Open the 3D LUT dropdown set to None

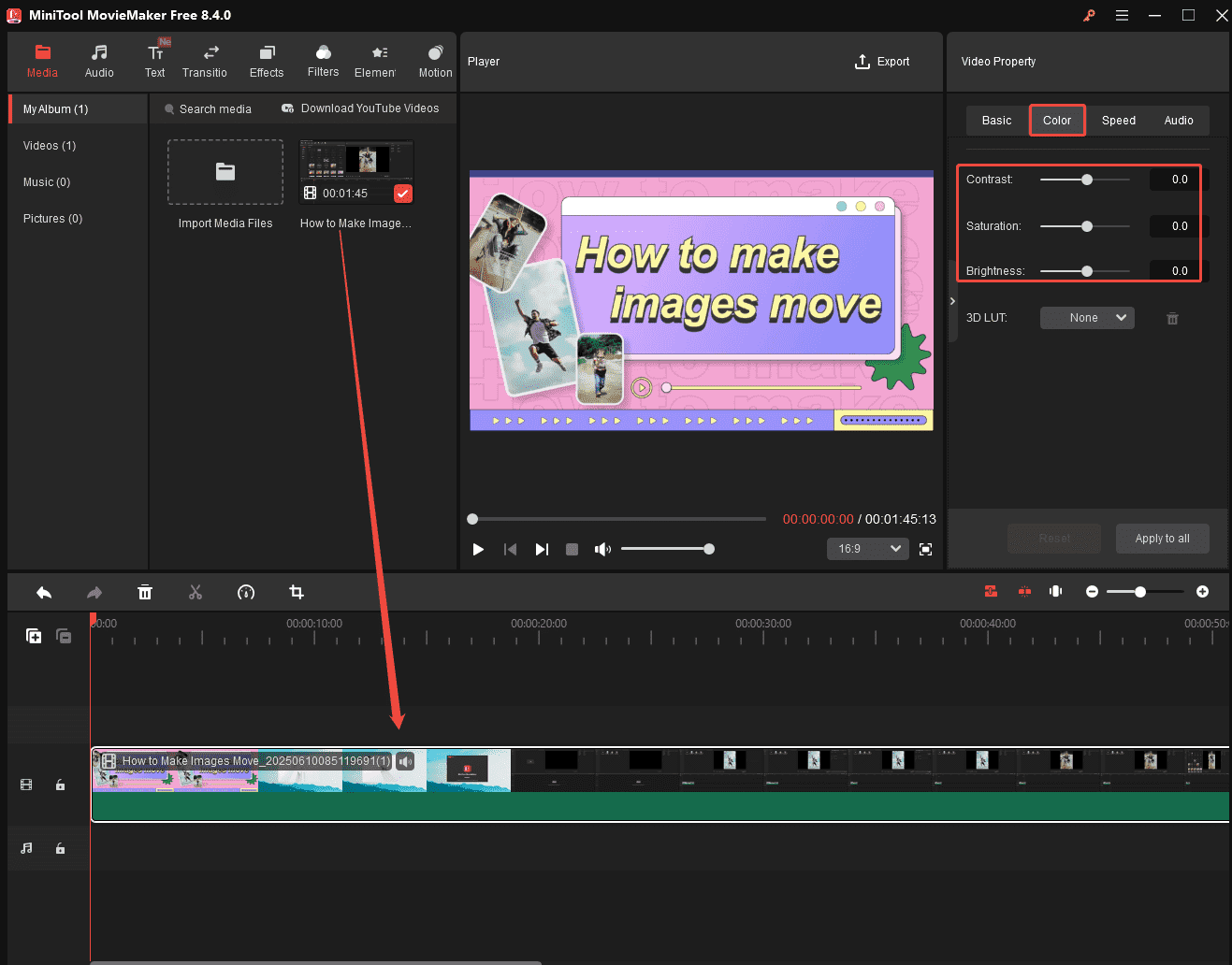tap(1087, 318)
